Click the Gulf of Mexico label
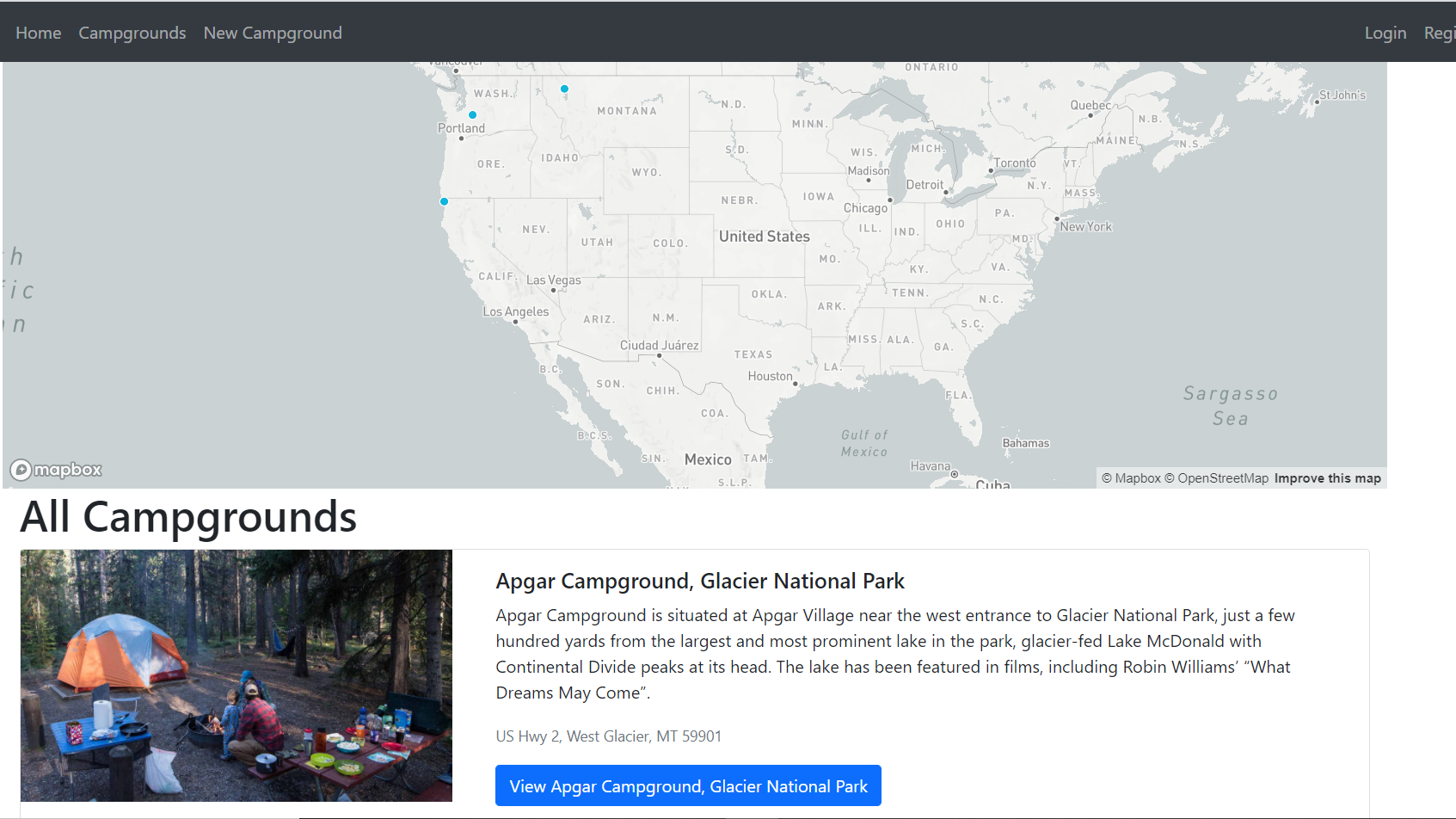 click(864, 443)
